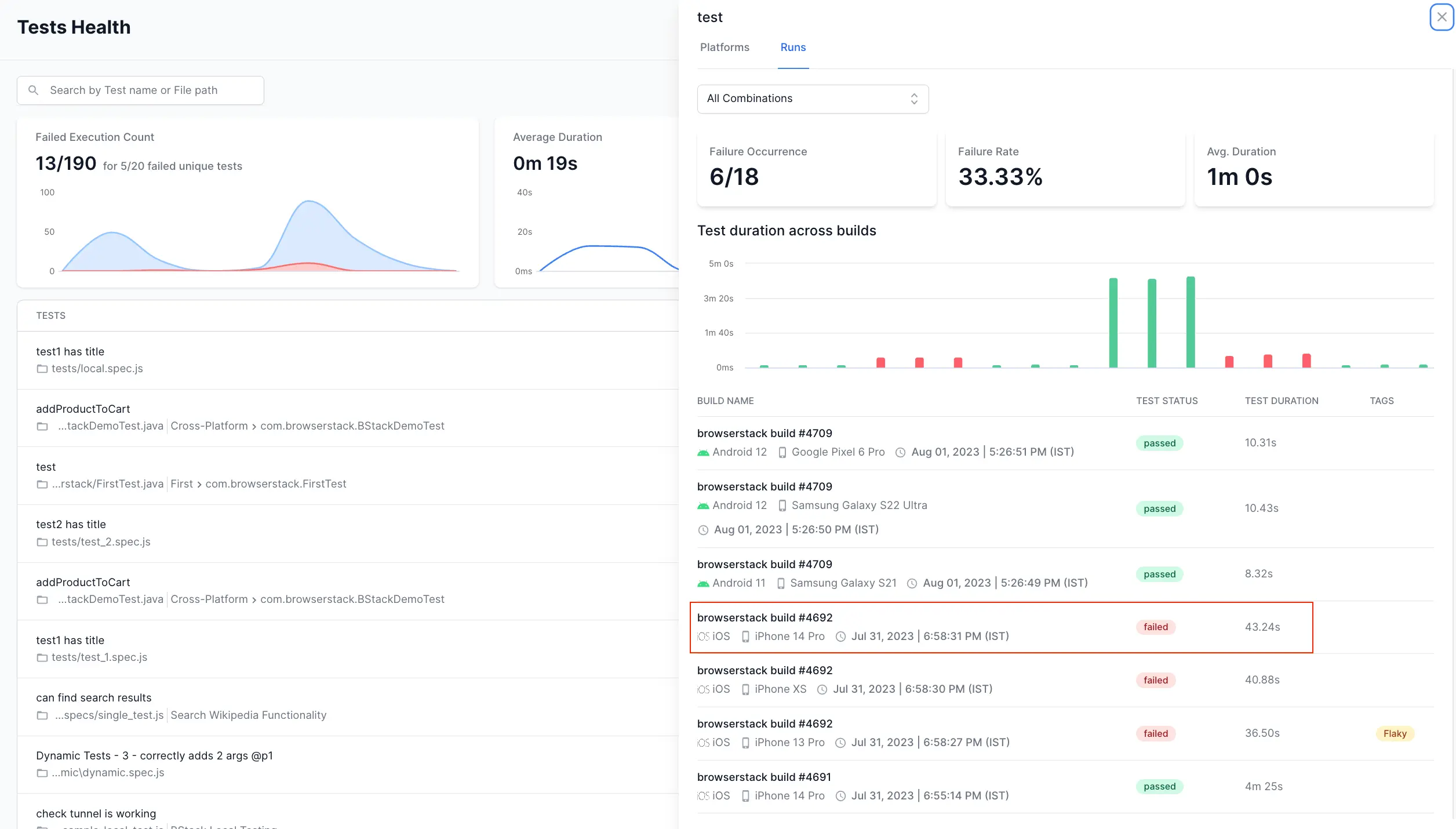
Task: Close the test details panel
Action: click(1442, 17)
